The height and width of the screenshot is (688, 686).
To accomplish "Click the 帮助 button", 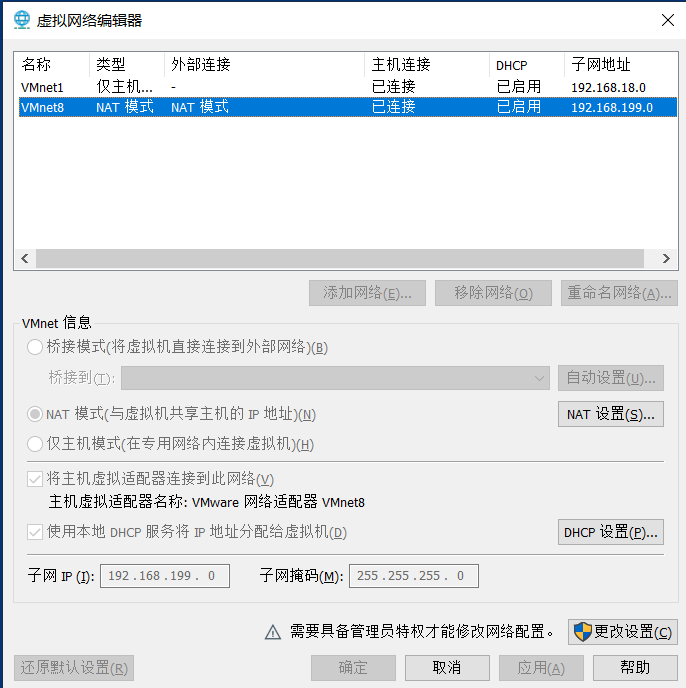I will (635, 668).
